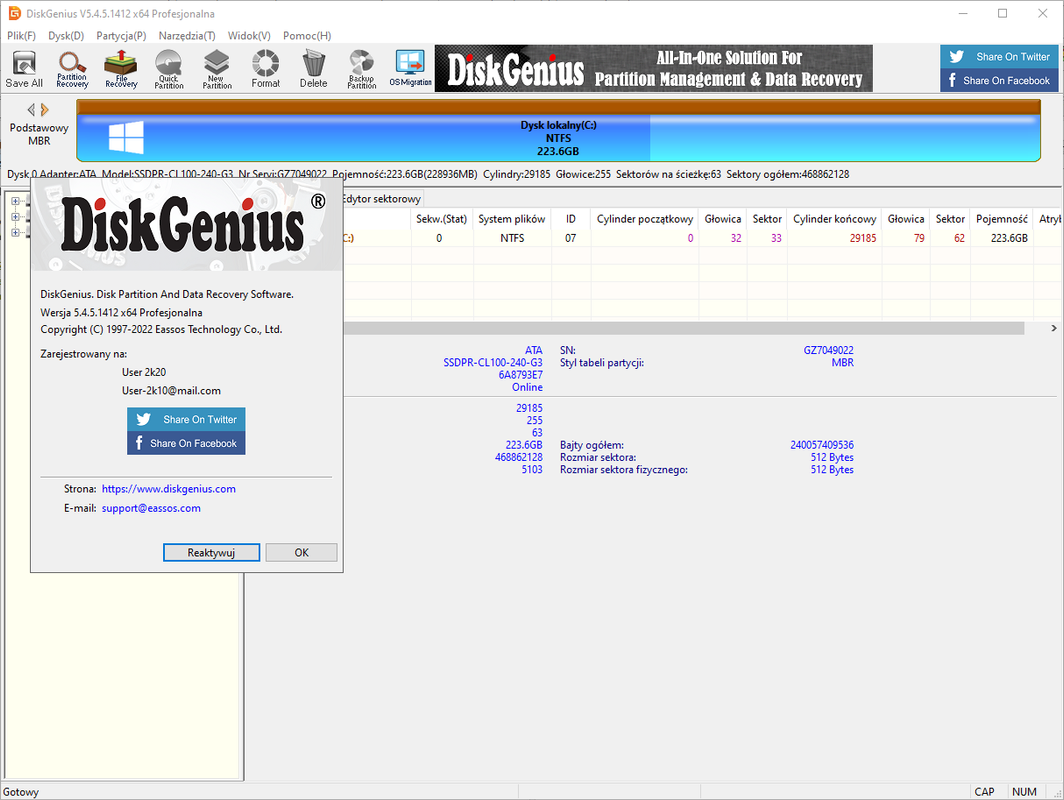The width and height of the screenshot is (1064, 800).
Task: Expand the third tree node in the disk tree
Action: point(15,233)
